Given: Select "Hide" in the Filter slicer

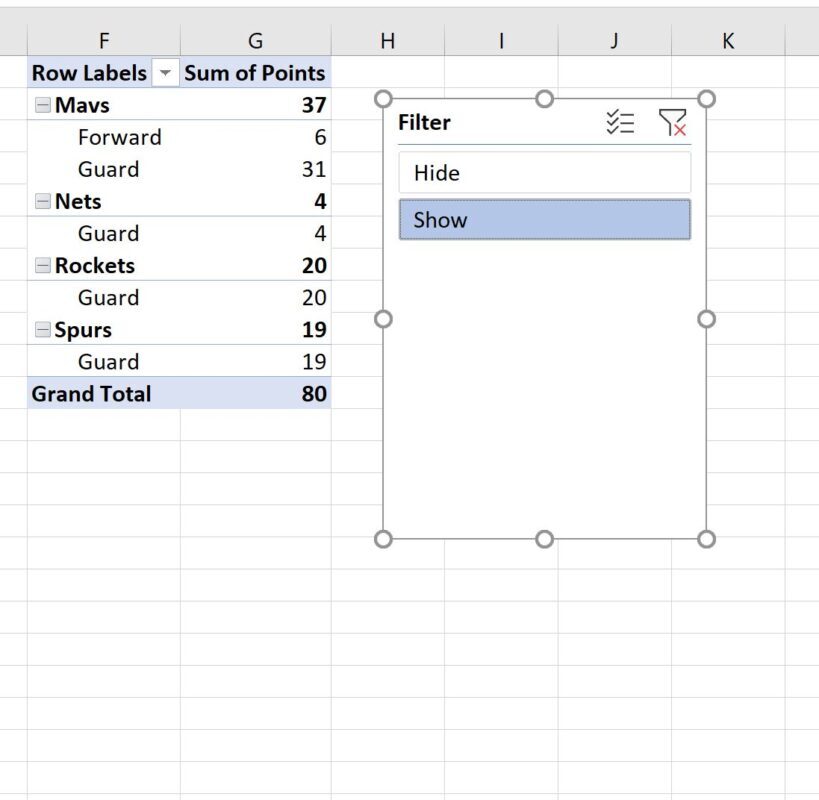Looking at the screenshot, I should pos(544,172).
